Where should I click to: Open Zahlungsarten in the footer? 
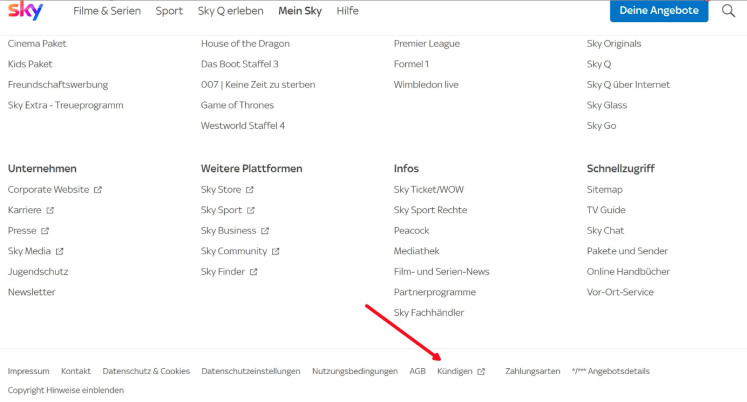533,371
